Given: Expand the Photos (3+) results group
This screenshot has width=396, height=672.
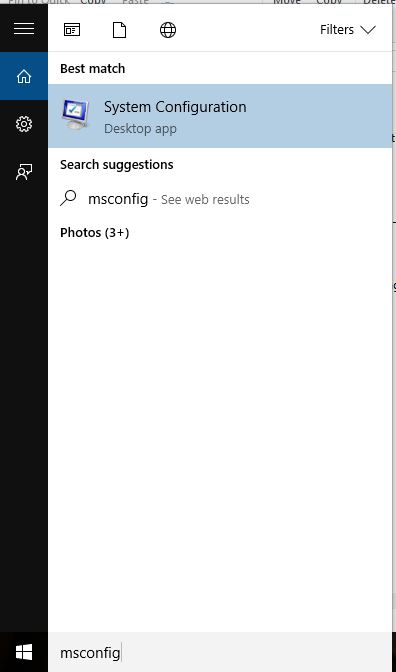Looking at the screenshot, I should [x=95, y=233].
